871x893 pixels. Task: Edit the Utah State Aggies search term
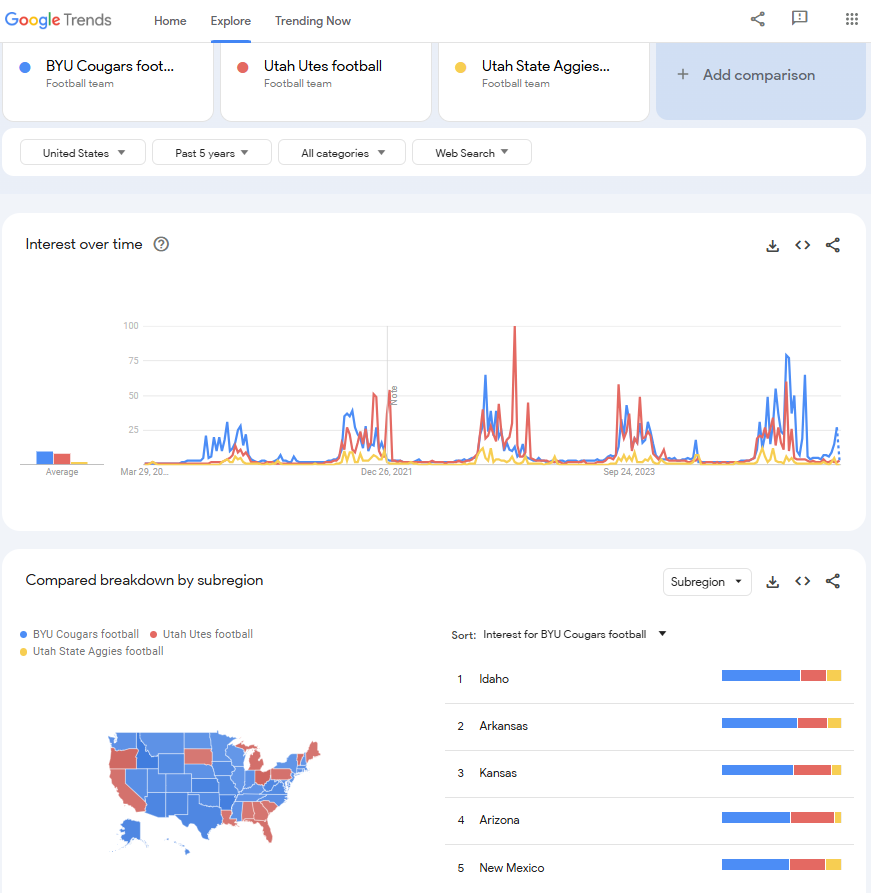[544, 81]
